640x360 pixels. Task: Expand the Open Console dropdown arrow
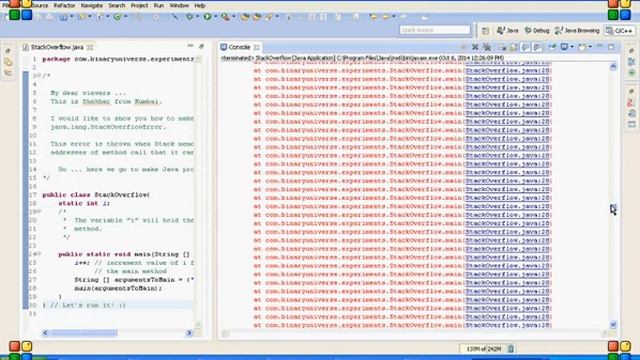tap(590, 47)
